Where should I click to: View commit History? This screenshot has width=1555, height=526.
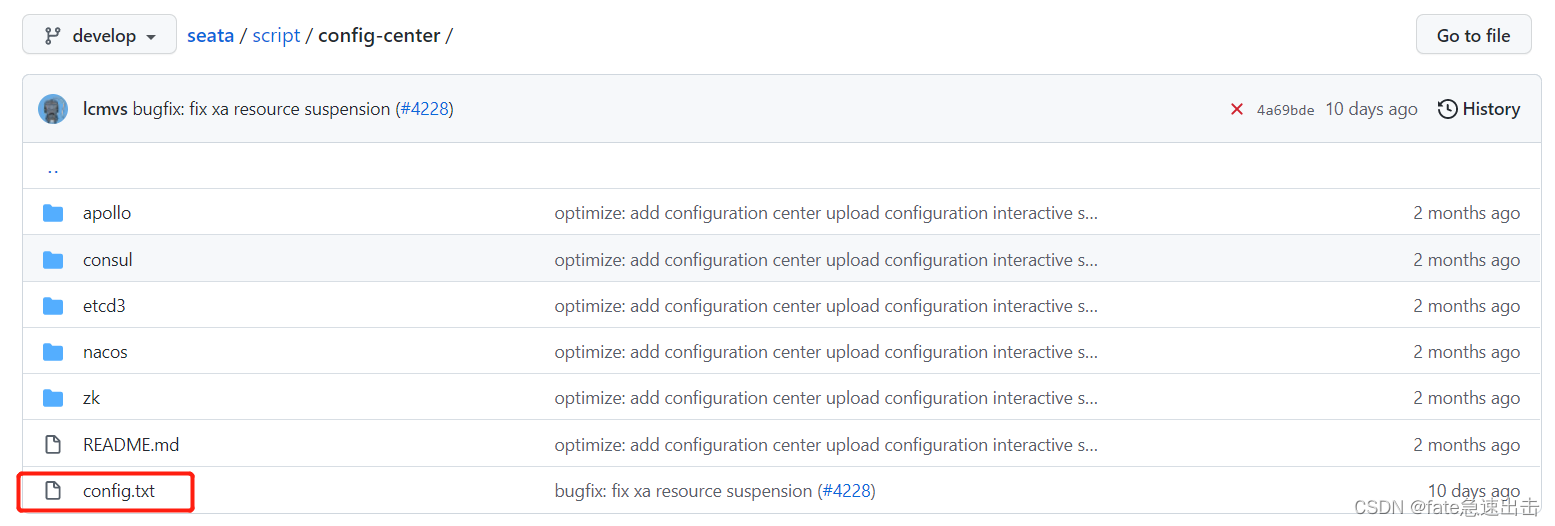[x=1478, y=109]
